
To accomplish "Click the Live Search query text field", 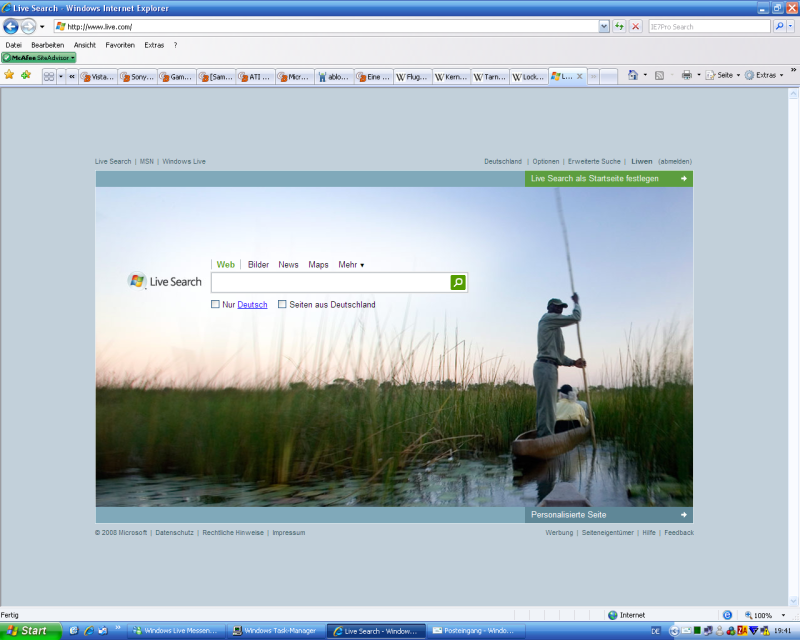I will click(331, 282).
